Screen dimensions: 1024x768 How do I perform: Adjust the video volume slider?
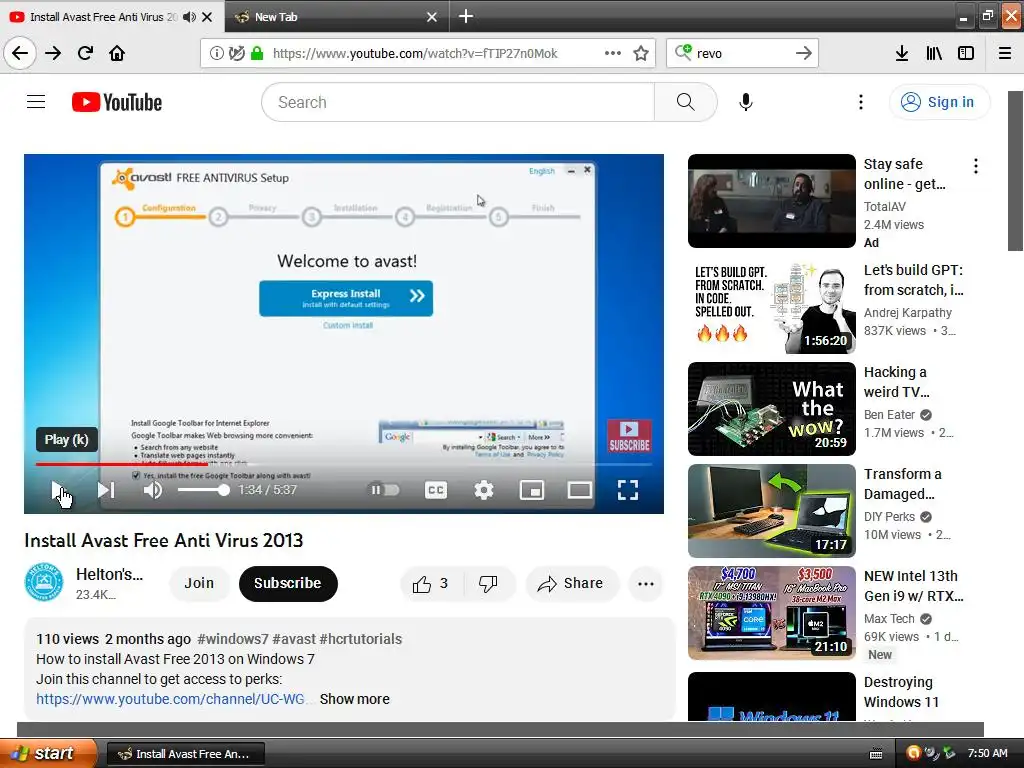(x=203, y=490)
